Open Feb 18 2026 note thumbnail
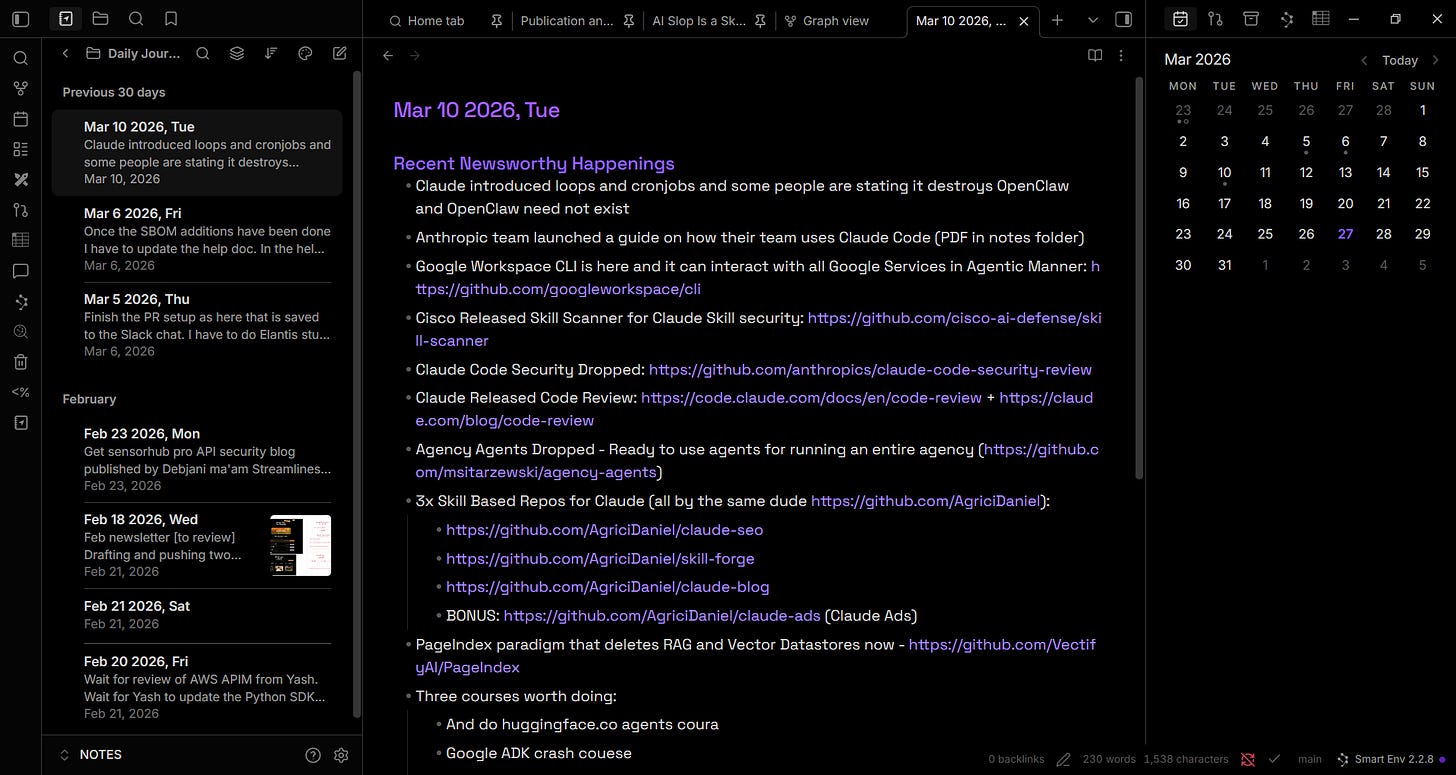 point(300,545)
